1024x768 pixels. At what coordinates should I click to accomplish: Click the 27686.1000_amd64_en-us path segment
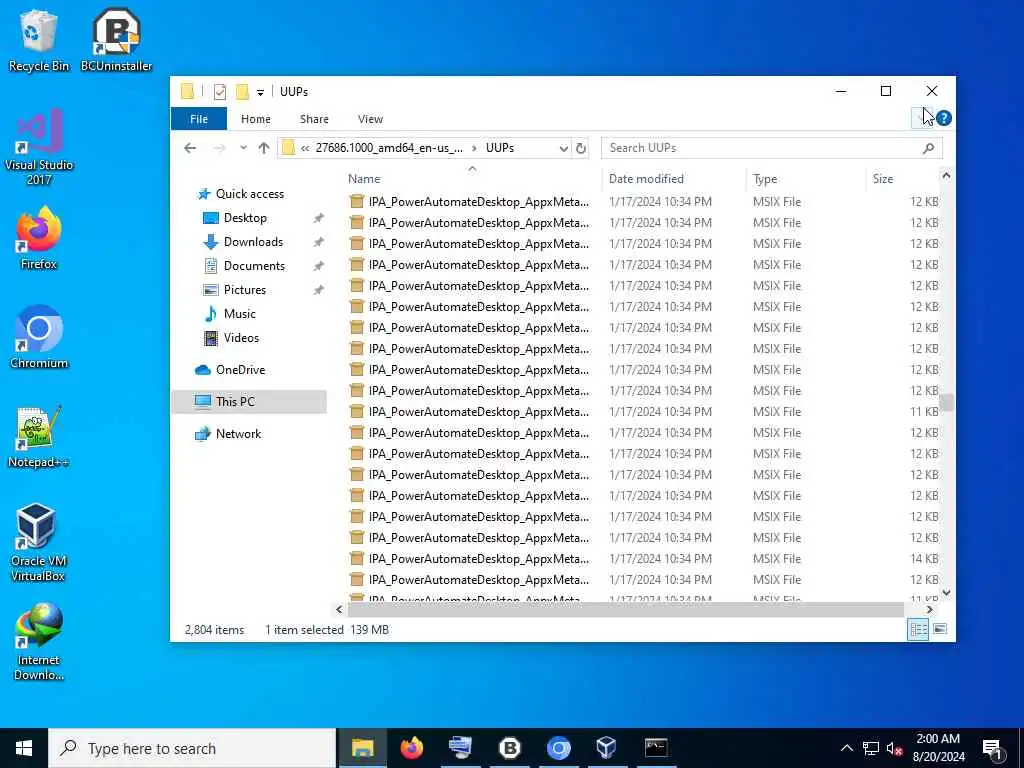pyautogui.click(x=389, y=148)
